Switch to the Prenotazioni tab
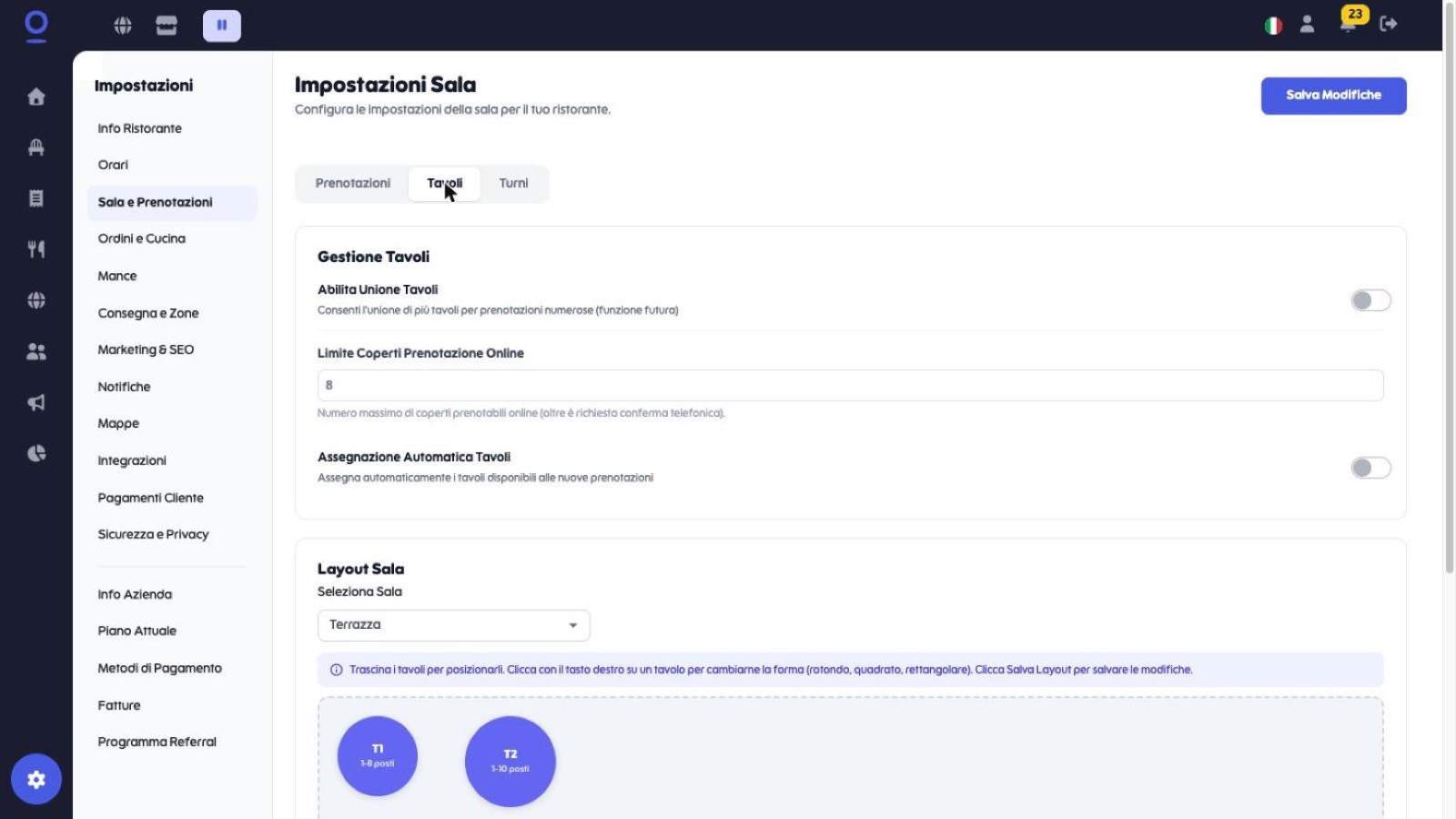1456x819 pixels. pos(352,184)
